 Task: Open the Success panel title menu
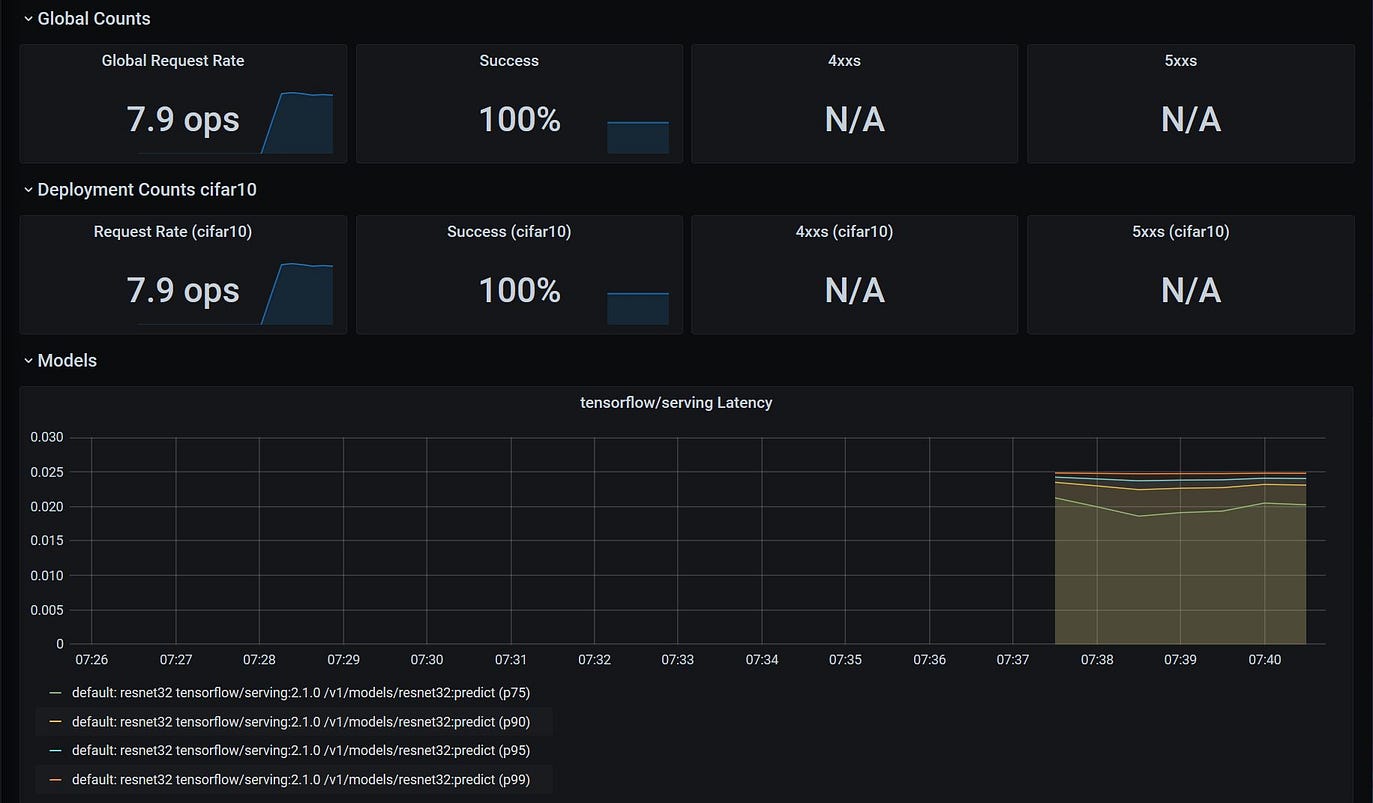point(509,61)
